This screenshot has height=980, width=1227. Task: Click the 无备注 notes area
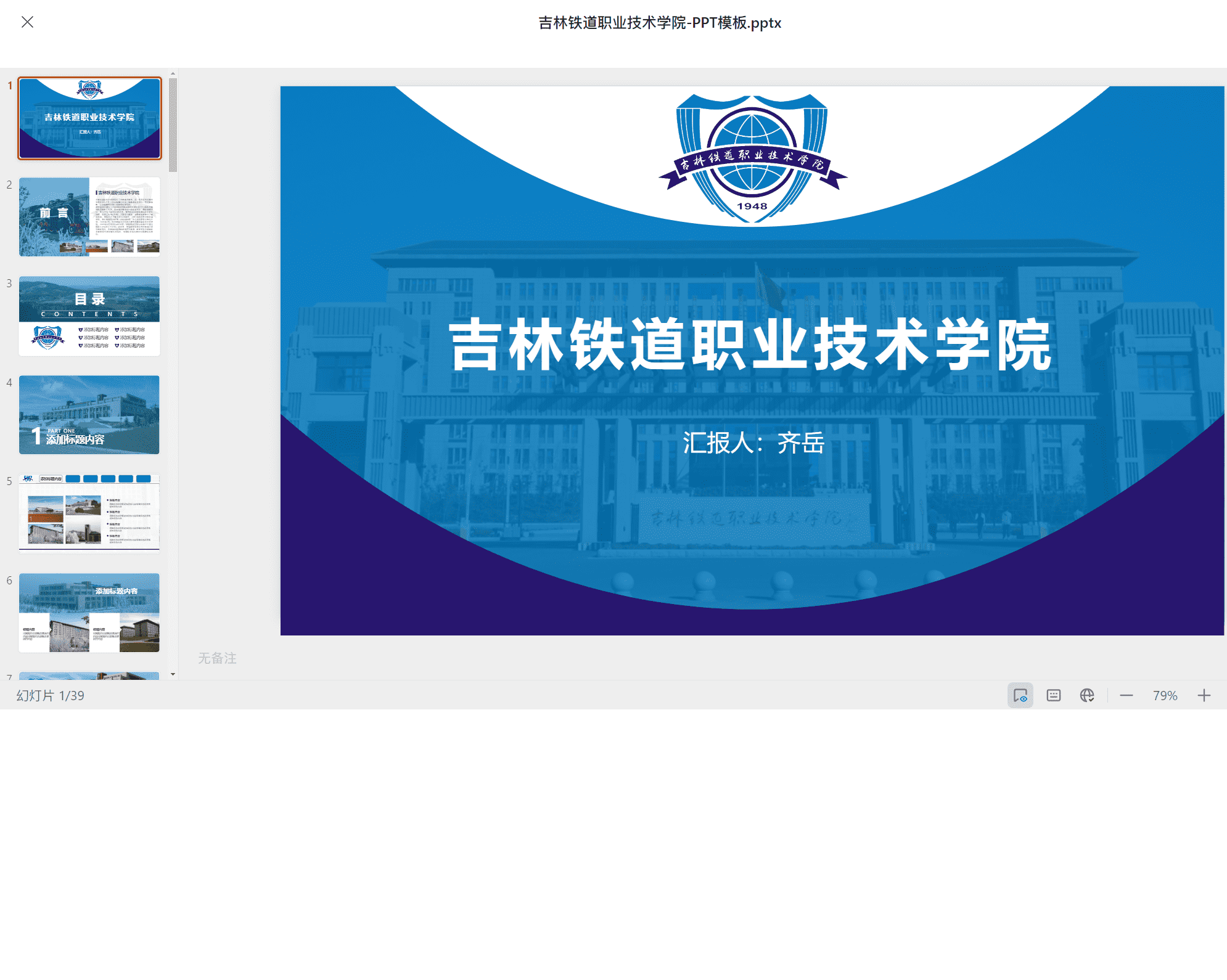[217, 658]
